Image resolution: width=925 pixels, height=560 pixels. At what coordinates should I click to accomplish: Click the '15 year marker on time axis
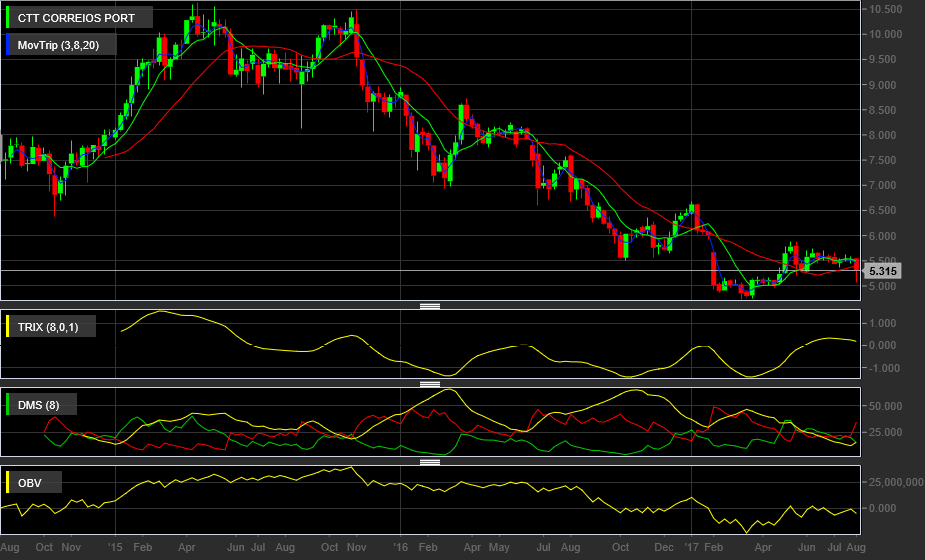pyautogui.click(x=115, y=549)
